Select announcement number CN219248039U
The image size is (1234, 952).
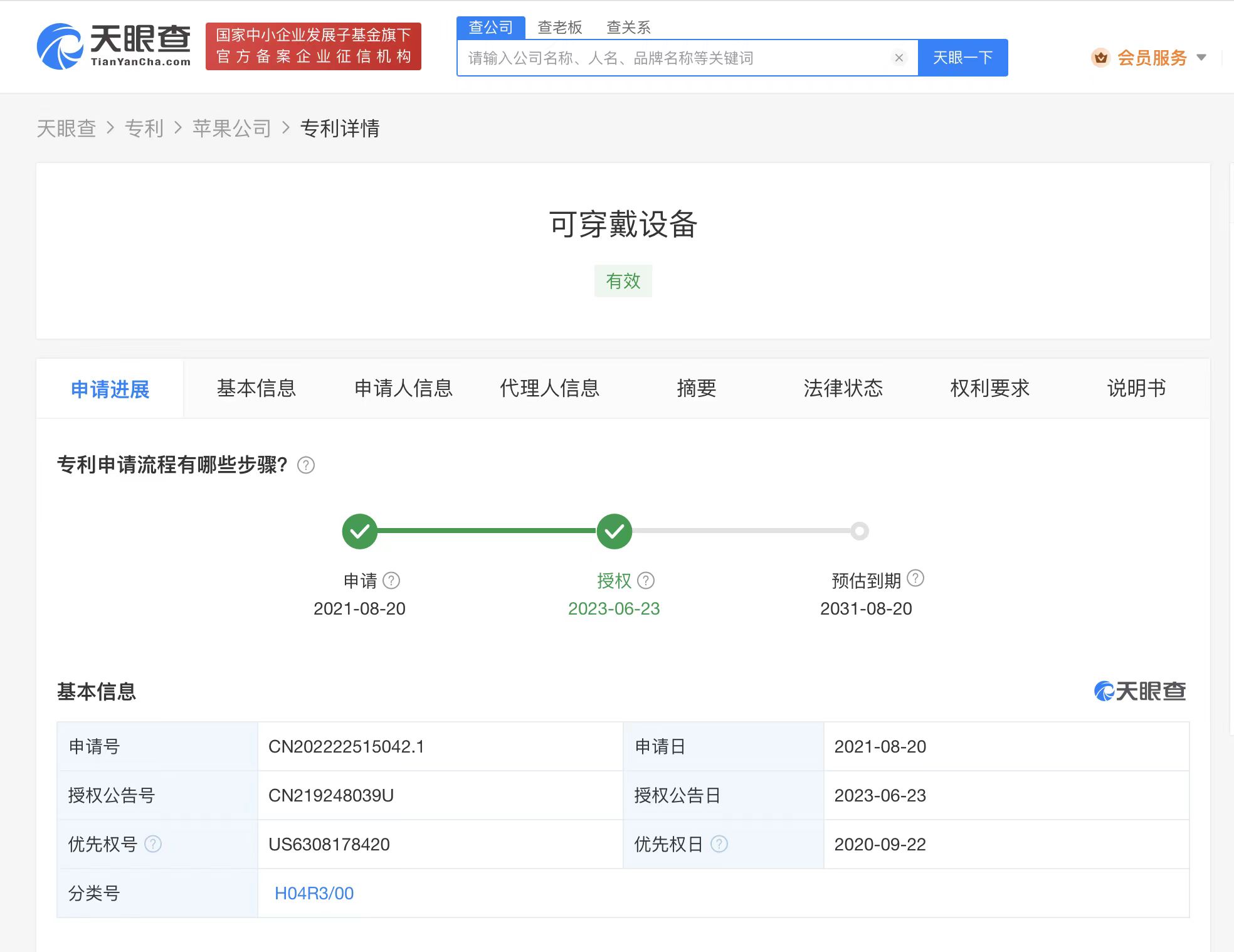coord(331,795)
